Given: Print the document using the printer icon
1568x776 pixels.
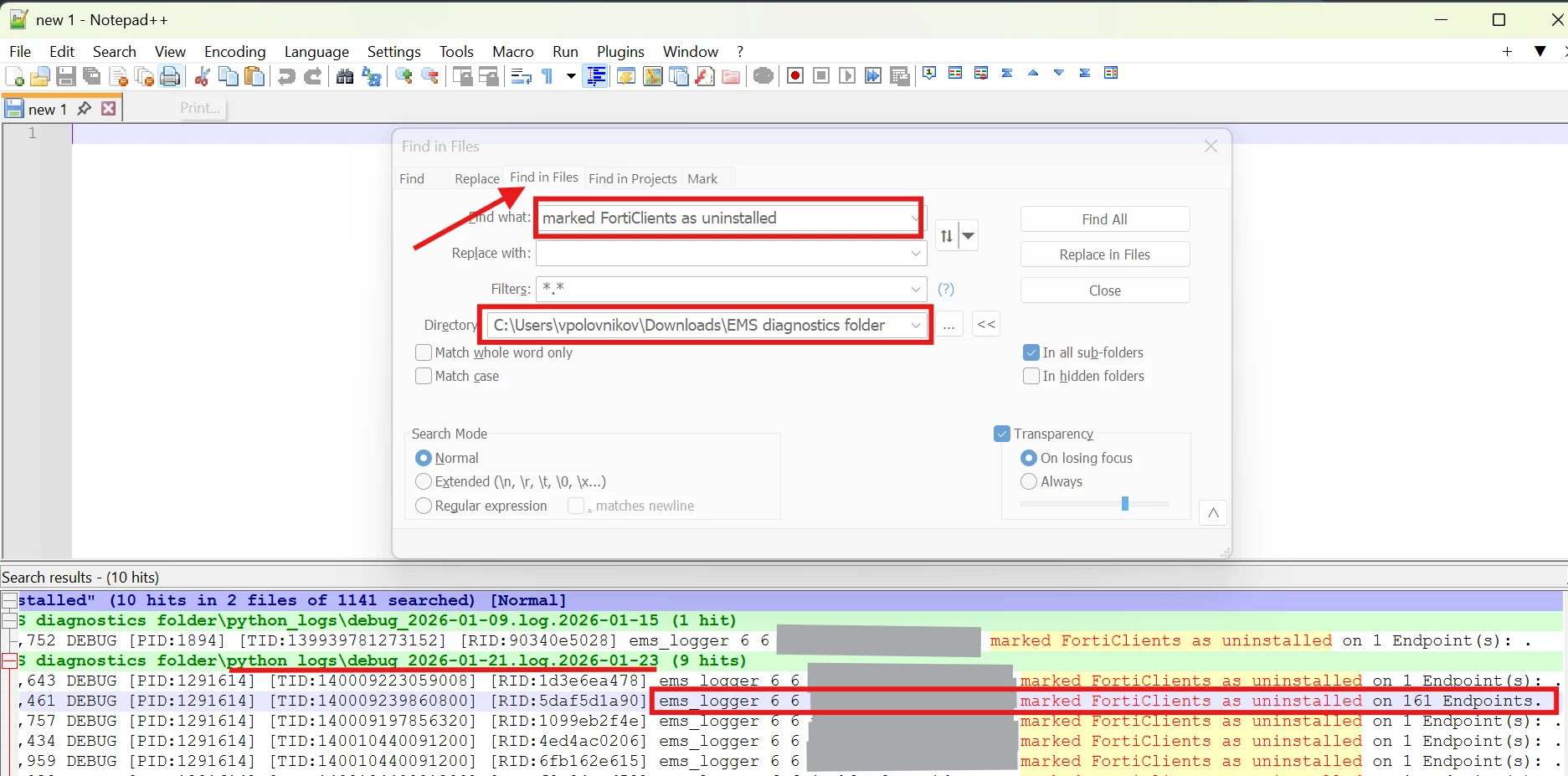Looking at the screenshot, I should tap(170, 77).
